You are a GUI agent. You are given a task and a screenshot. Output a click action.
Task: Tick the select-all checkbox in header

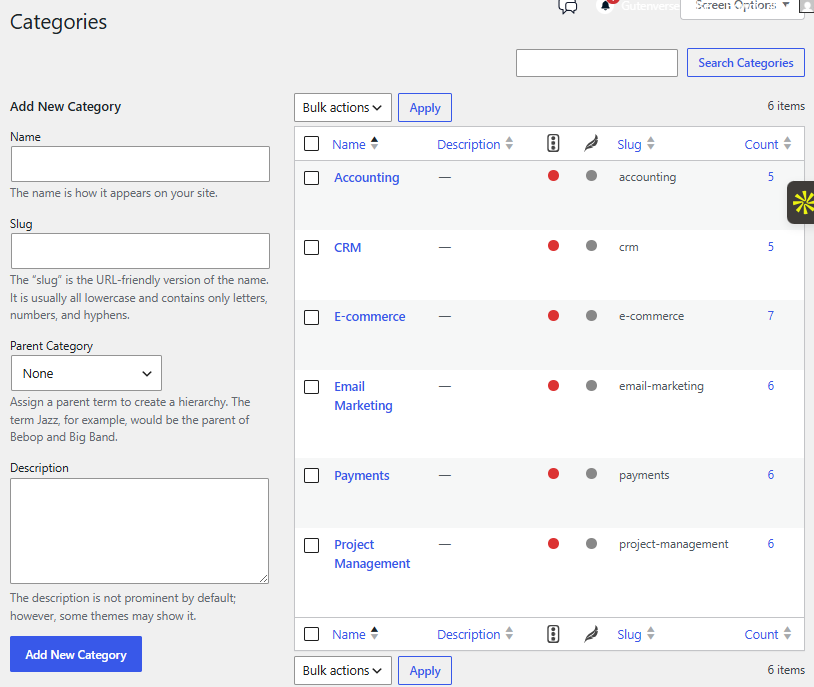pos(311,143)
